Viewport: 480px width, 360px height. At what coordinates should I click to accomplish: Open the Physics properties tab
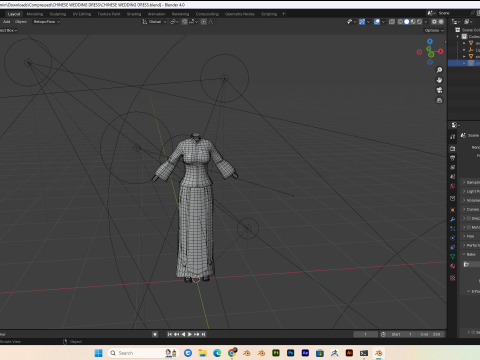pyautogui.click(x=453, y=238)
